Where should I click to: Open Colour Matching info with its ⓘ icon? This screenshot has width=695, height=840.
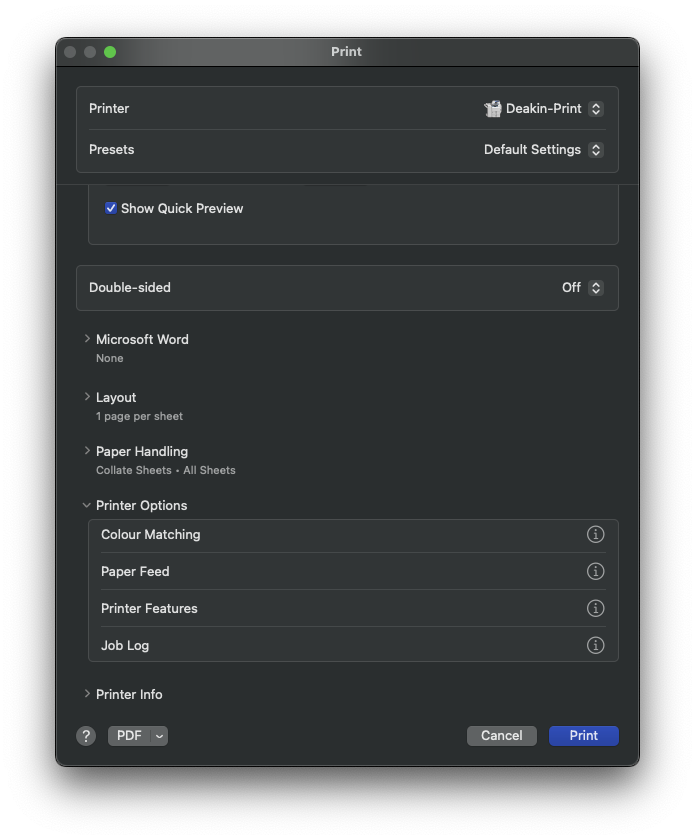(x=596, y=534)
